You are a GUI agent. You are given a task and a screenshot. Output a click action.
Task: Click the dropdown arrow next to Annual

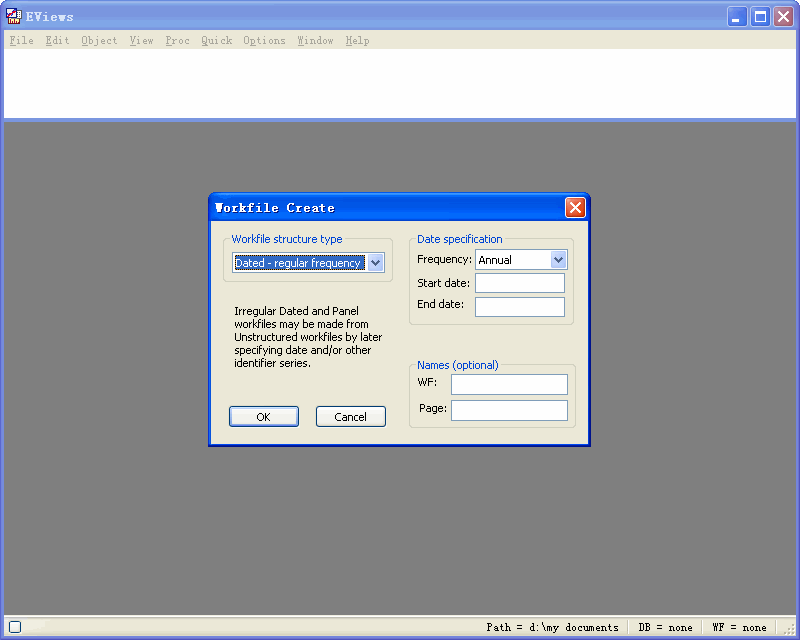(559, 258)
